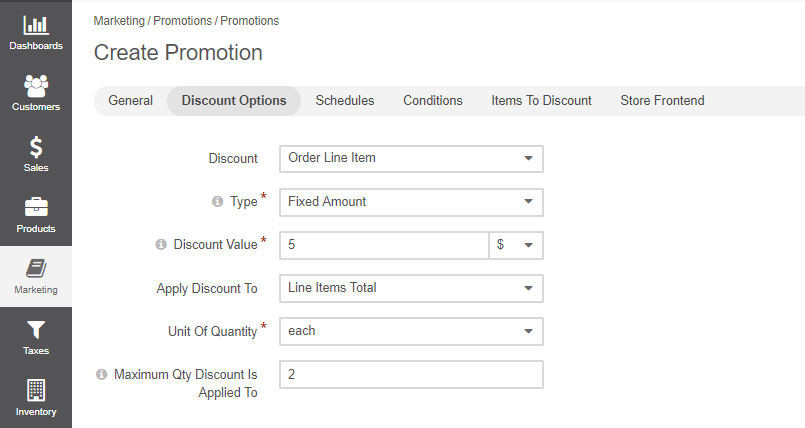Switch to the Schedules tab
The height and width of the screenshot is (428, 805).
(345, 101)
